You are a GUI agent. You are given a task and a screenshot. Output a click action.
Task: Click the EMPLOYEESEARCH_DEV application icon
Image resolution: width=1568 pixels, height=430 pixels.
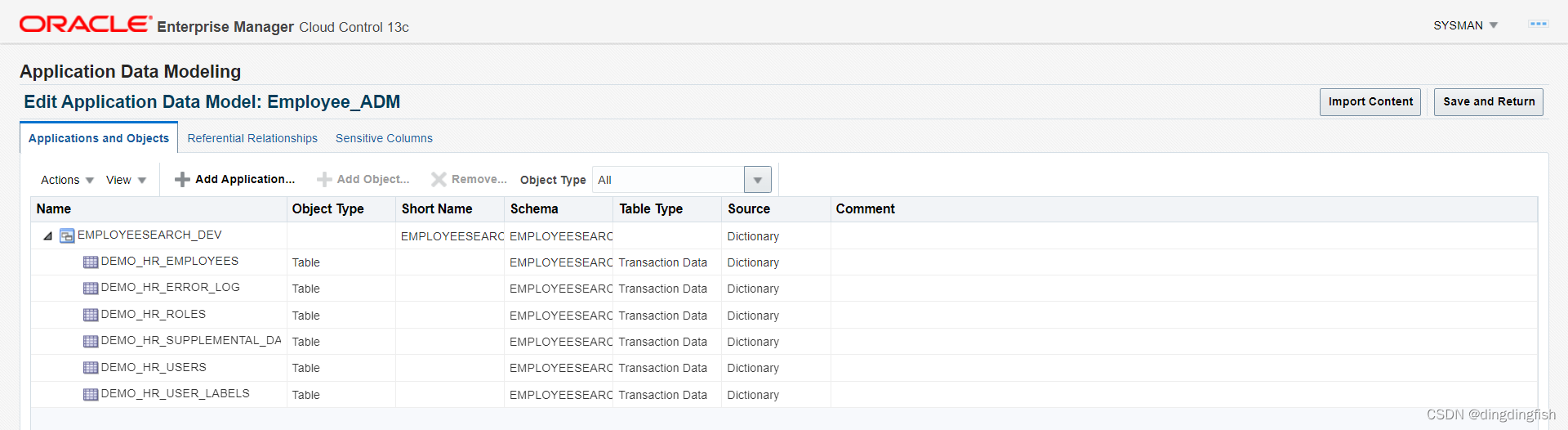point(67,236)
